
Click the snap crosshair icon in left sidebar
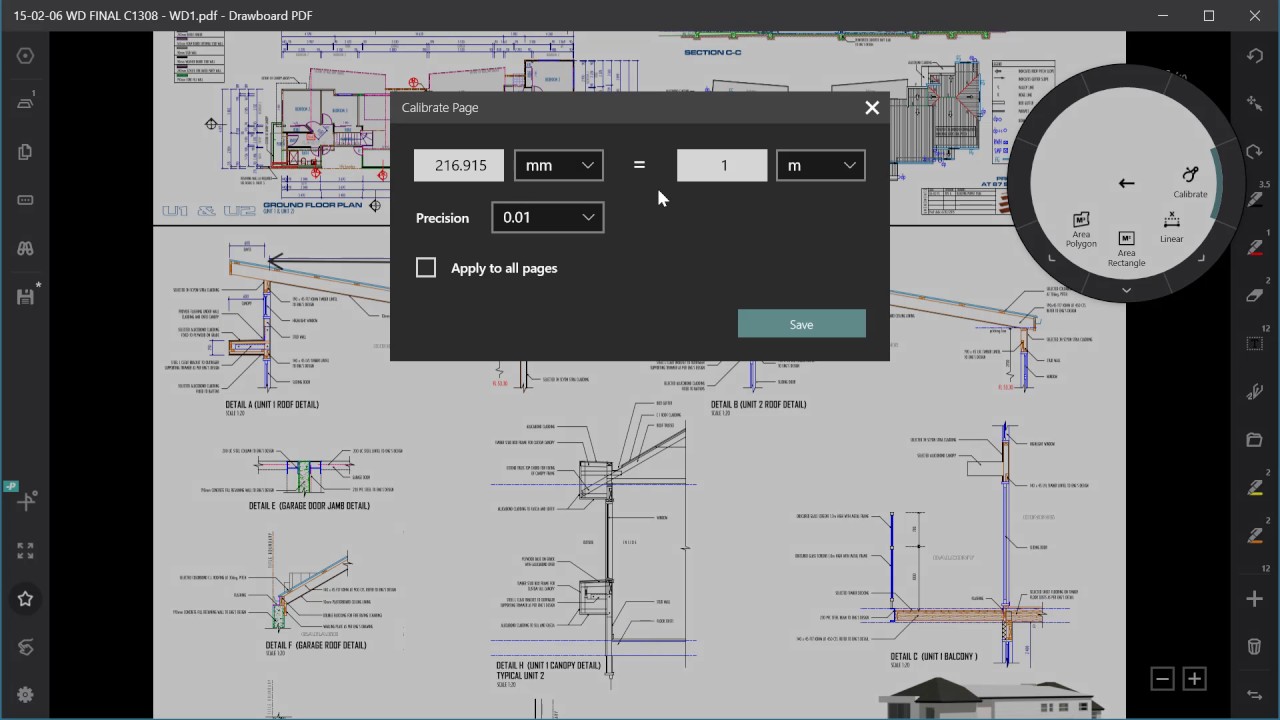26,500
